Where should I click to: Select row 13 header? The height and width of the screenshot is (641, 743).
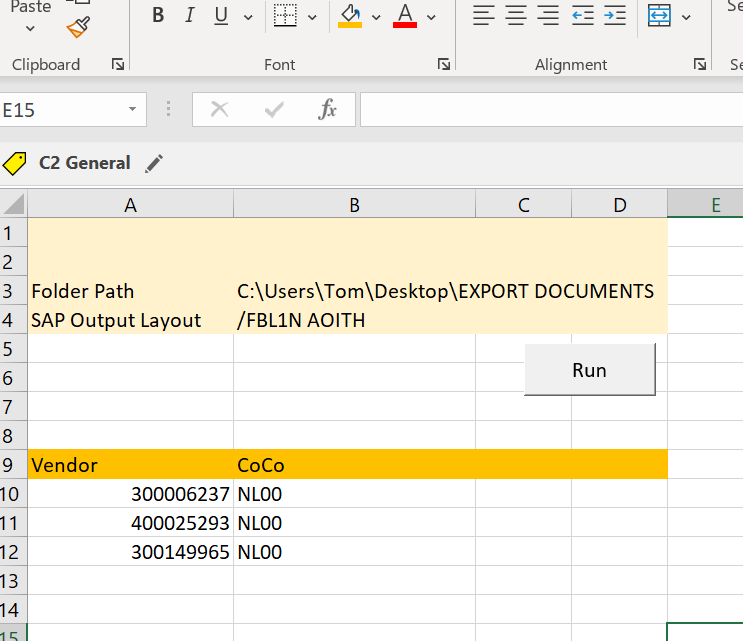pos(13,581)
